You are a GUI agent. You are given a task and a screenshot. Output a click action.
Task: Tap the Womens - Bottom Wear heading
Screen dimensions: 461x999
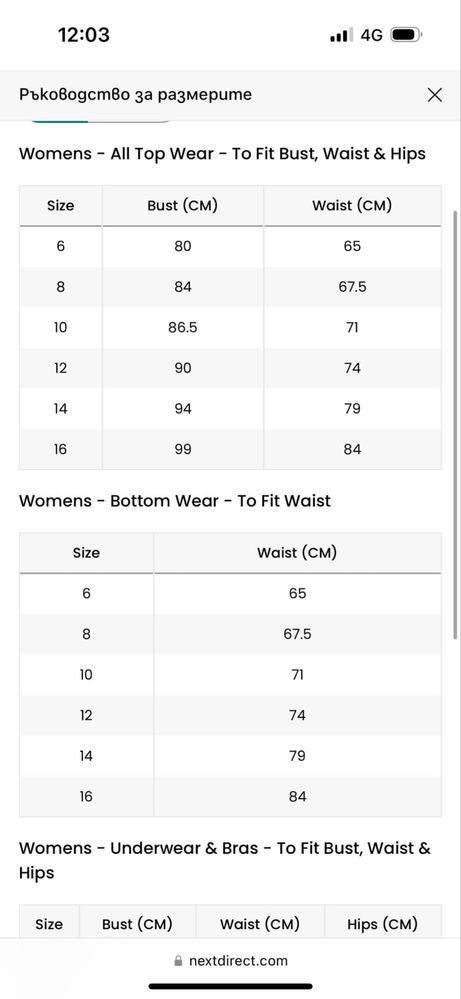coord(174,501)
